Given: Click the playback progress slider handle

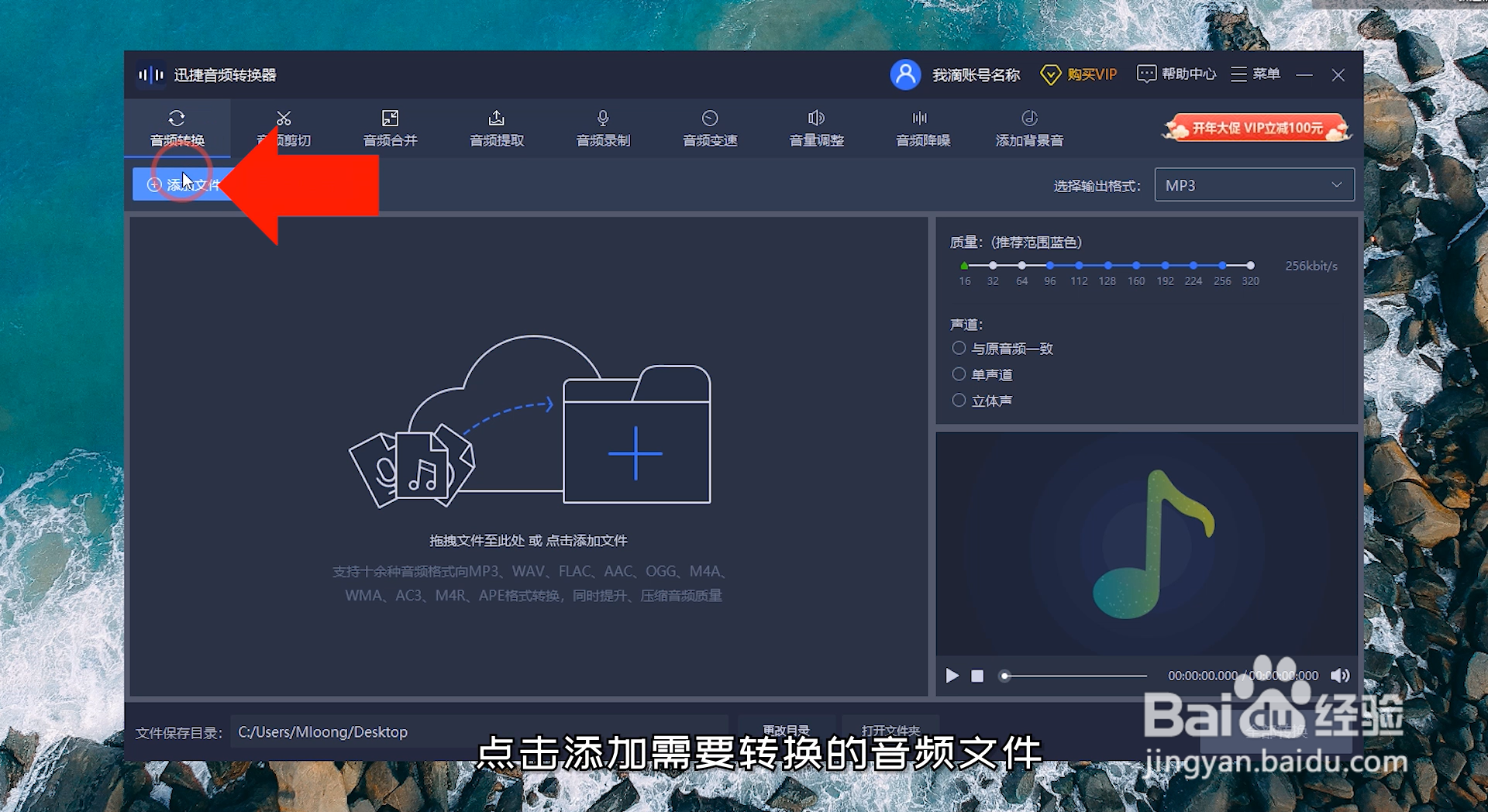Looking at the screenshot, I should coord(1004,676).
